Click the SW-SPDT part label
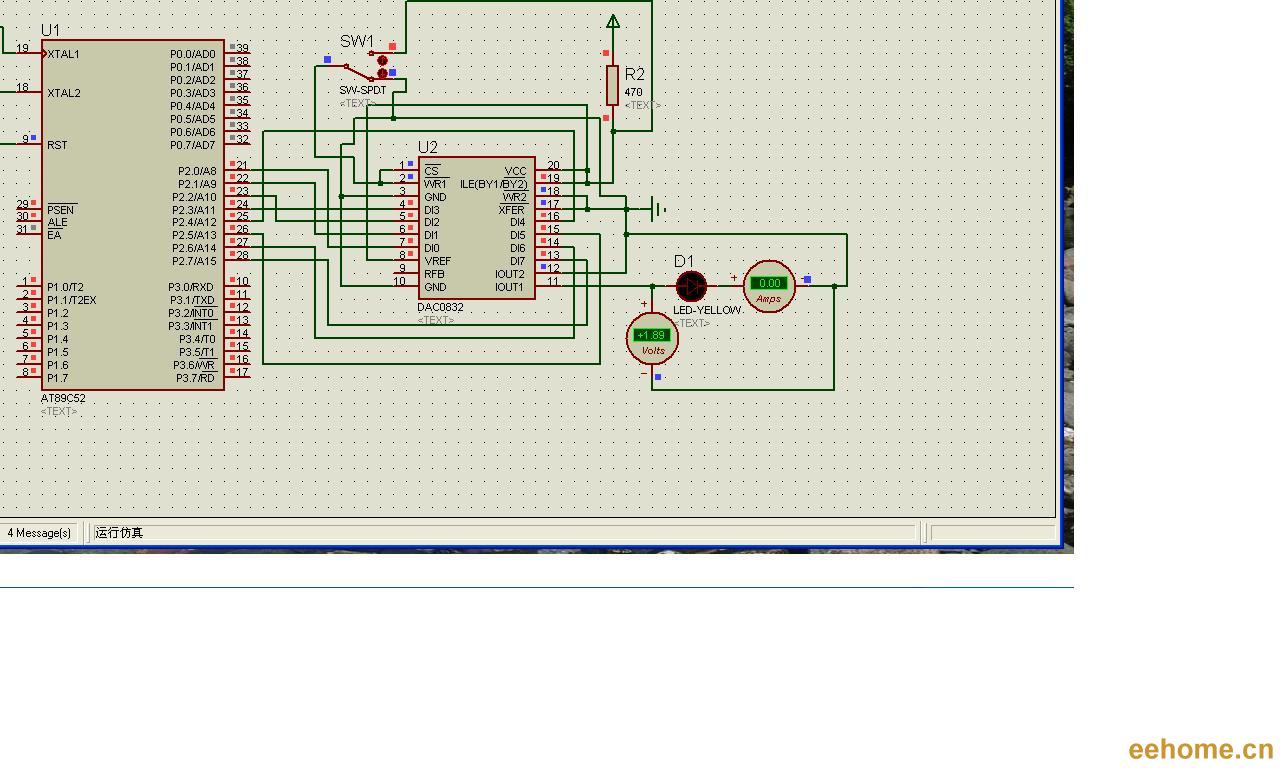 (363, 90)
